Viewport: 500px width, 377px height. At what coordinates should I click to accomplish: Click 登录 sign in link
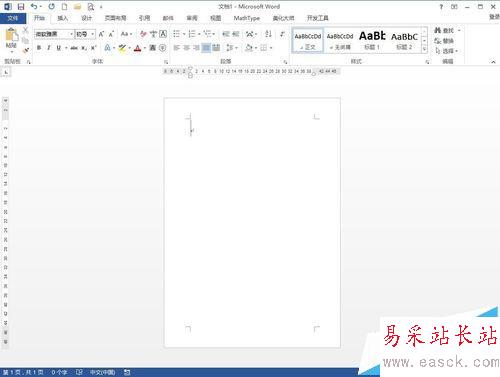tap(495, 17)
